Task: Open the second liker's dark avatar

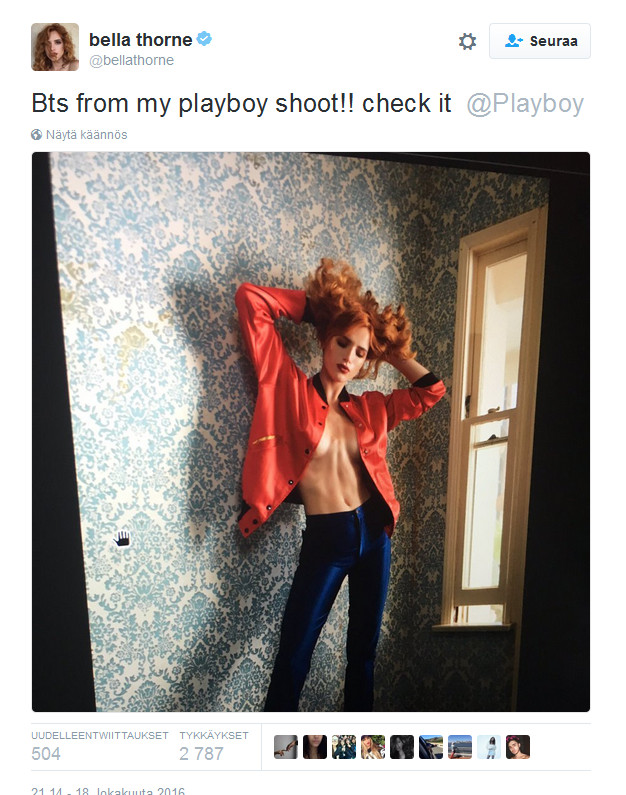Action: (315, 747)
